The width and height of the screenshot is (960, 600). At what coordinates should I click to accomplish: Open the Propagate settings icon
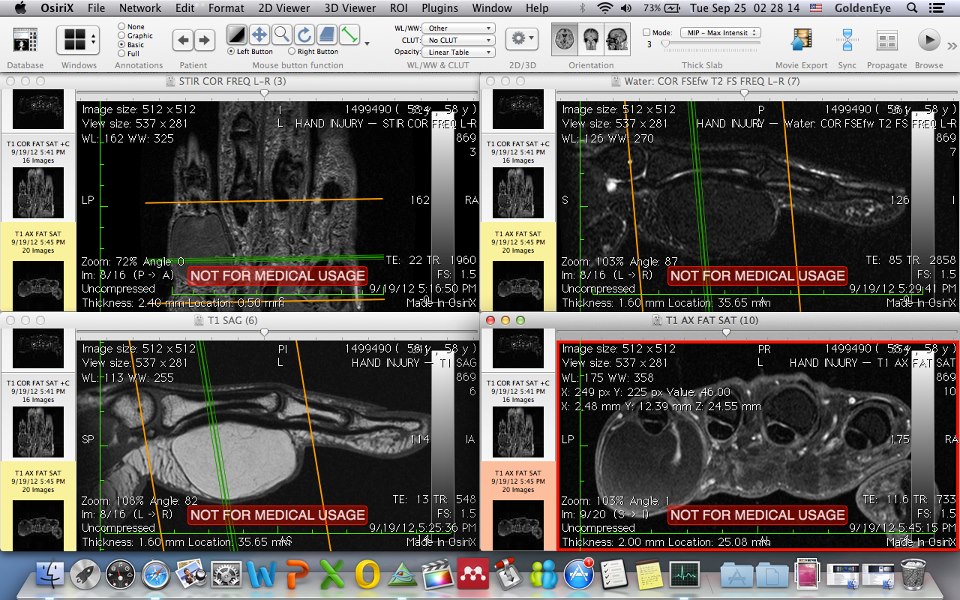890,41
